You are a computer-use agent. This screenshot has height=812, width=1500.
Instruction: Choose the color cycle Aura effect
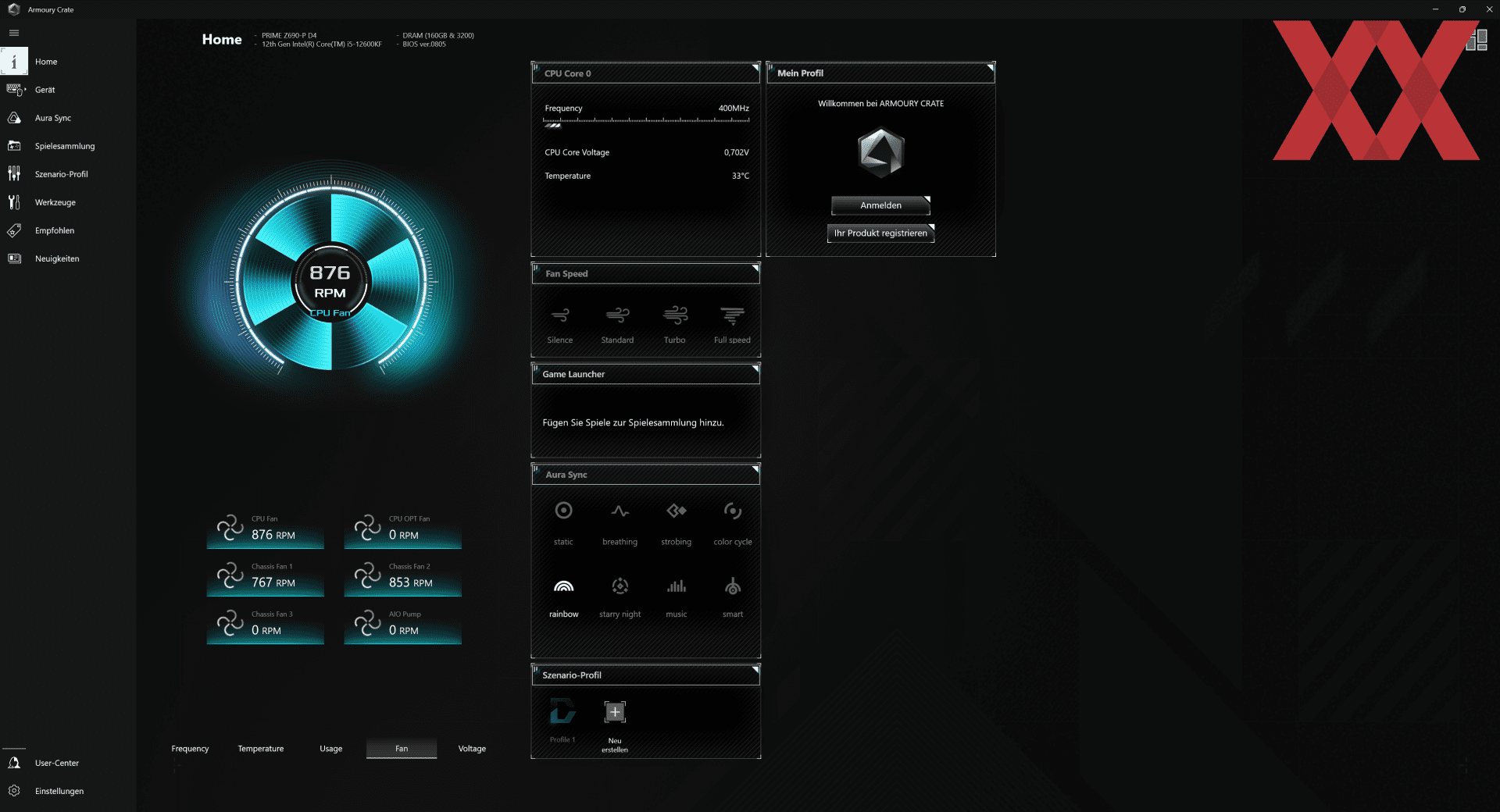(x=733, y=523)
